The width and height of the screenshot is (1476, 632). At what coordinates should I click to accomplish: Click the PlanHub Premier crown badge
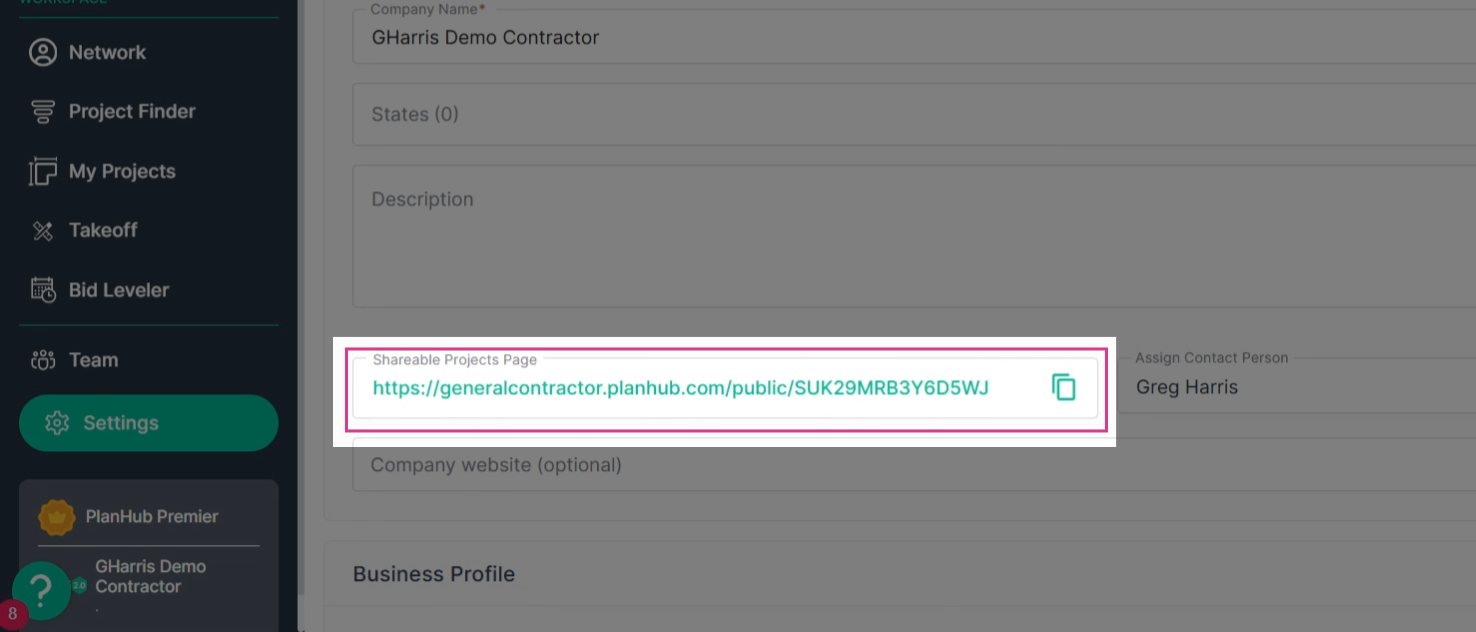(57, 517)
